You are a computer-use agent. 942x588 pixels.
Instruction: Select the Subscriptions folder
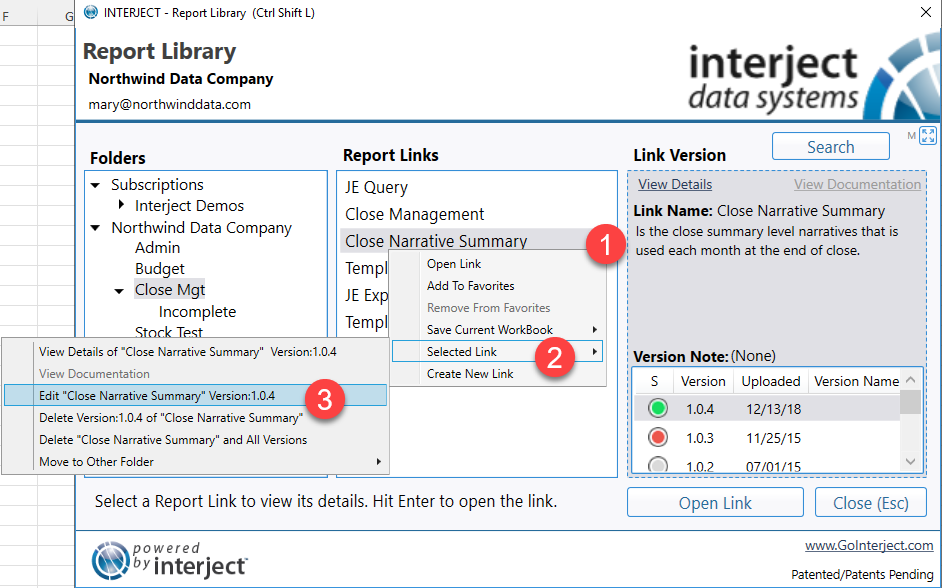pyautogui.click(x=157, y=184)
